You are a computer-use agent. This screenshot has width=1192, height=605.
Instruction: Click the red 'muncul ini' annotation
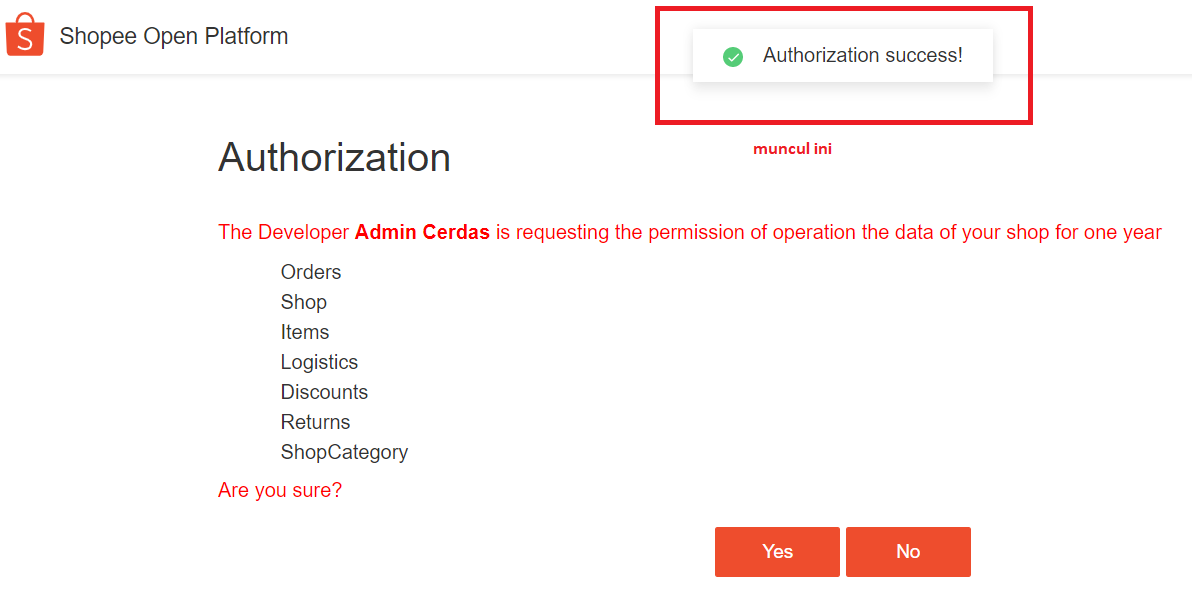point(792,149)
